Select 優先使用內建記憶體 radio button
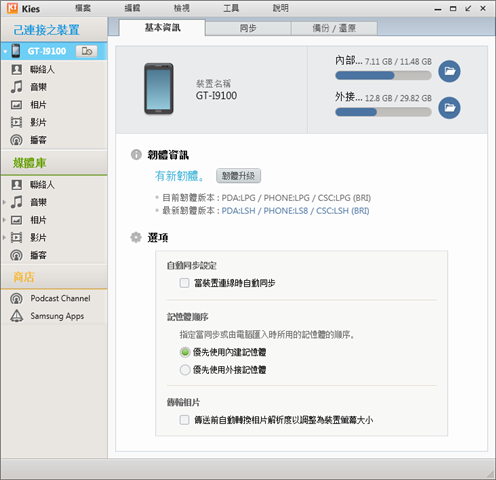This screenshot has height=480, width=496. 185,352
